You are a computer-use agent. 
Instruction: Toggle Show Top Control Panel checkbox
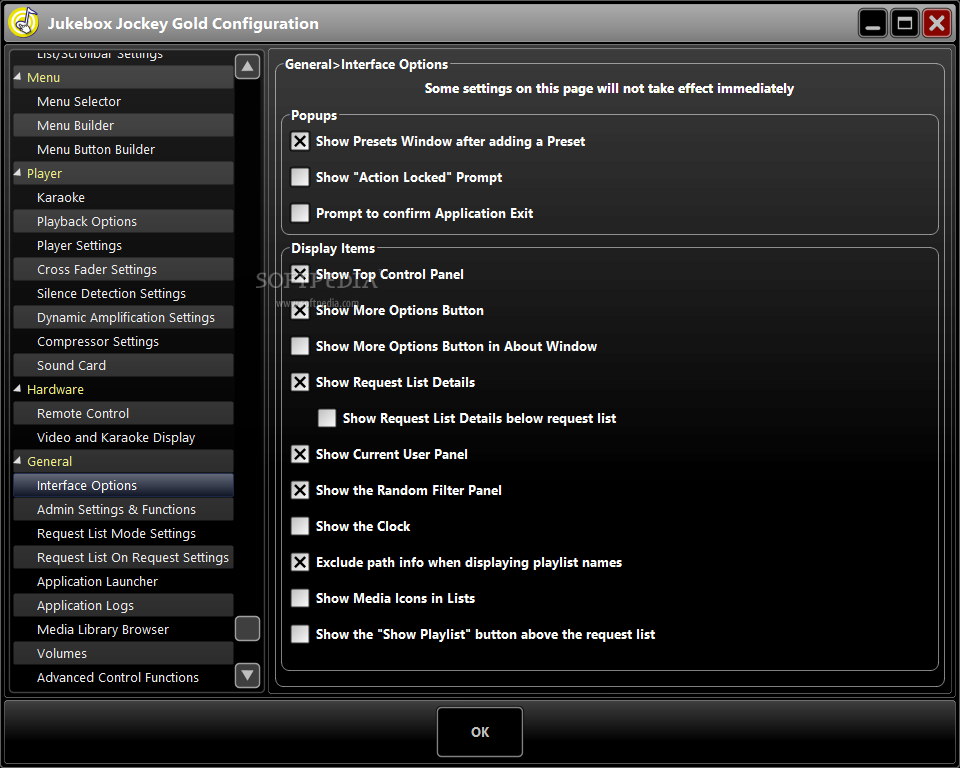click(300, 274)
